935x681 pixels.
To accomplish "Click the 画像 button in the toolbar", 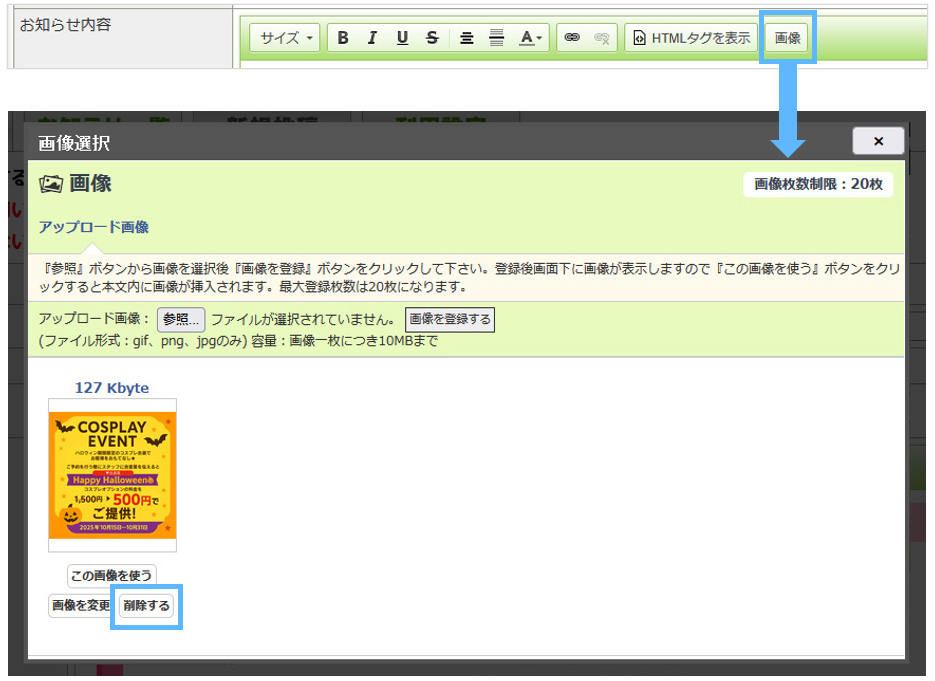I will 788,38.
